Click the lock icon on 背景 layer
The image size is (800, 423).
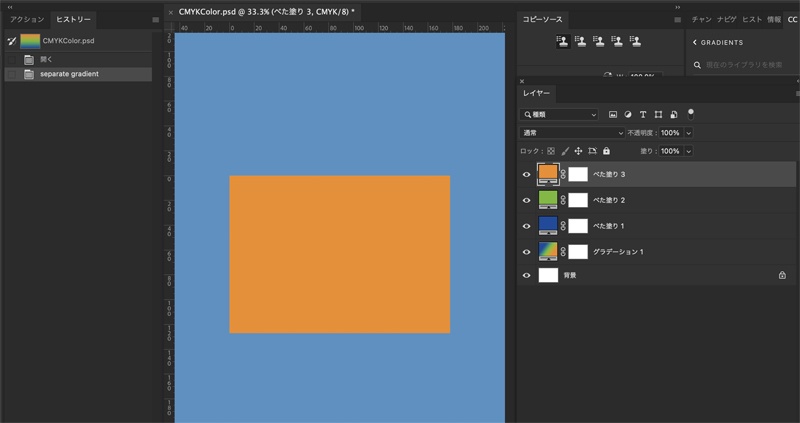coord(782,275)
